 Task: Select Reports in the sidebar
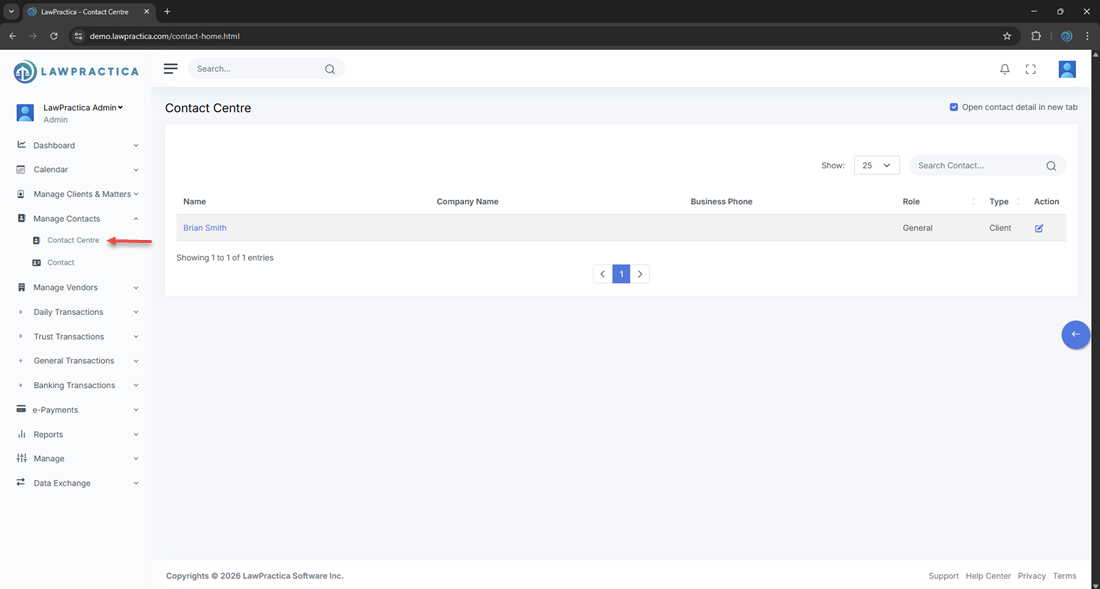(48, 435)
